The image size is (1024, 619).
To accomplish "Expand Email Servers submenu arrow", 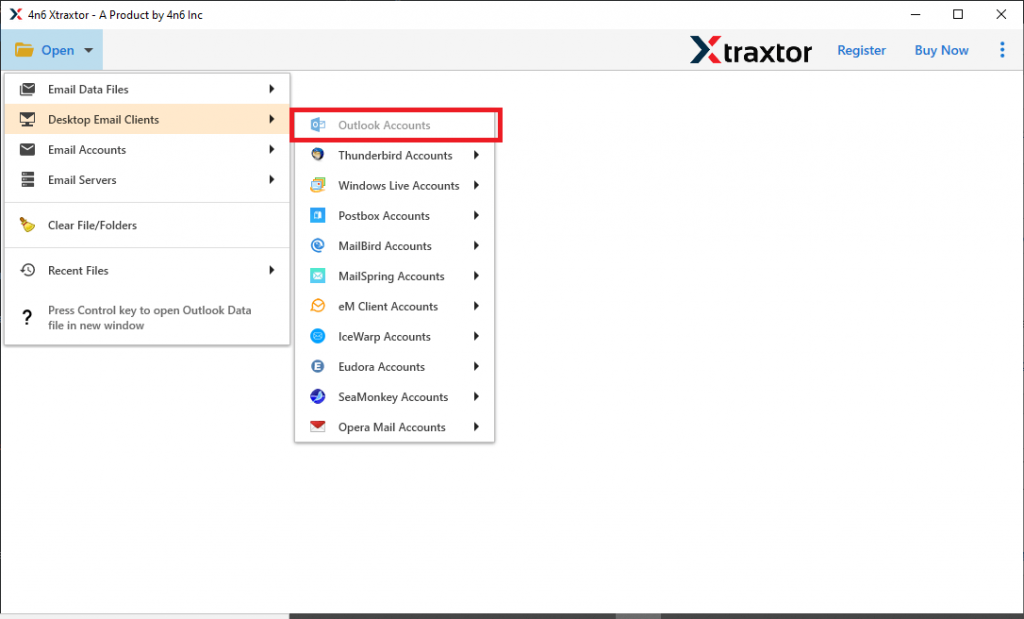I will [x=272, y=180].
